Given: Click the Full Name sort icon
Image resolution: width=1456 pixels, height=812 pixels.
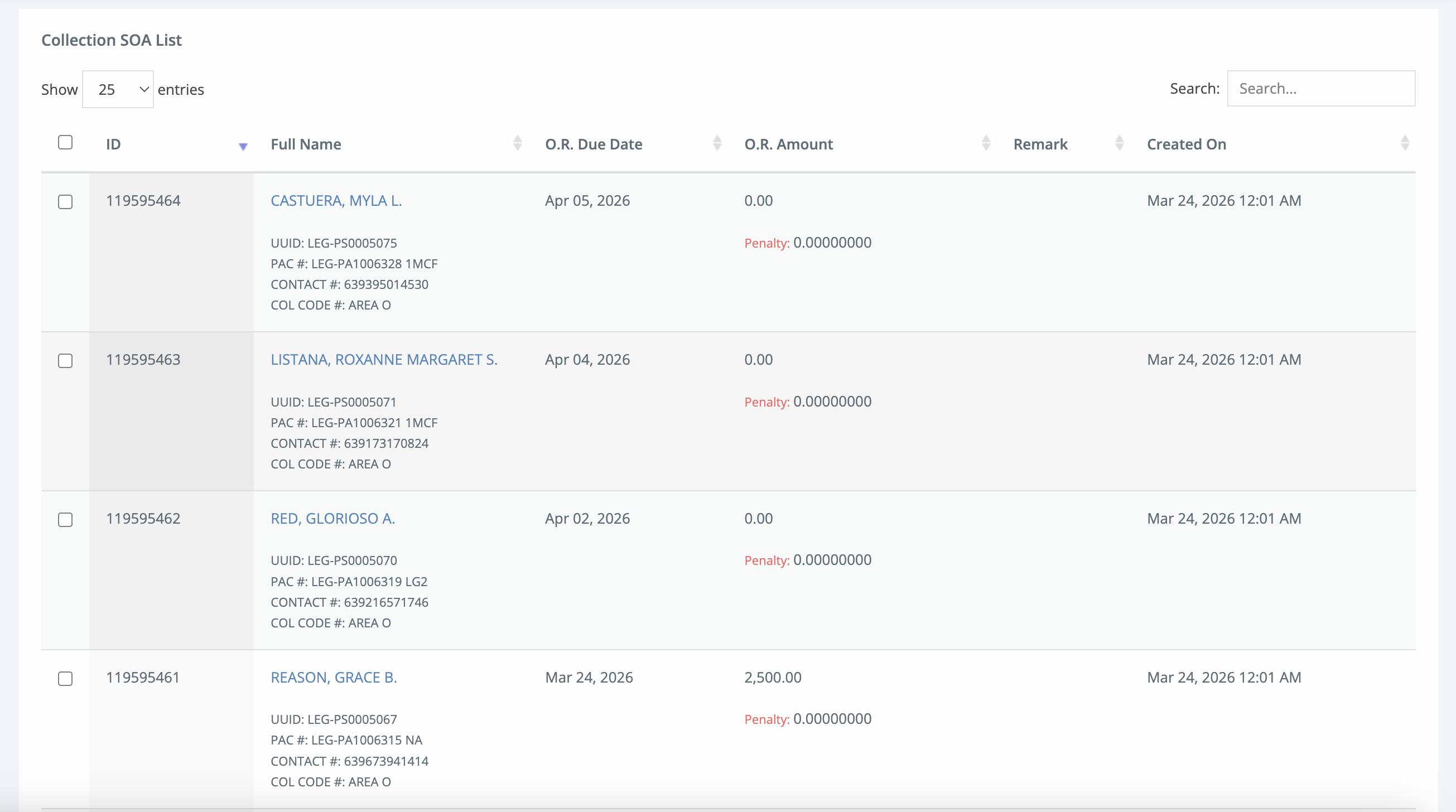Looking at the screenshot, I should point(517,143).
